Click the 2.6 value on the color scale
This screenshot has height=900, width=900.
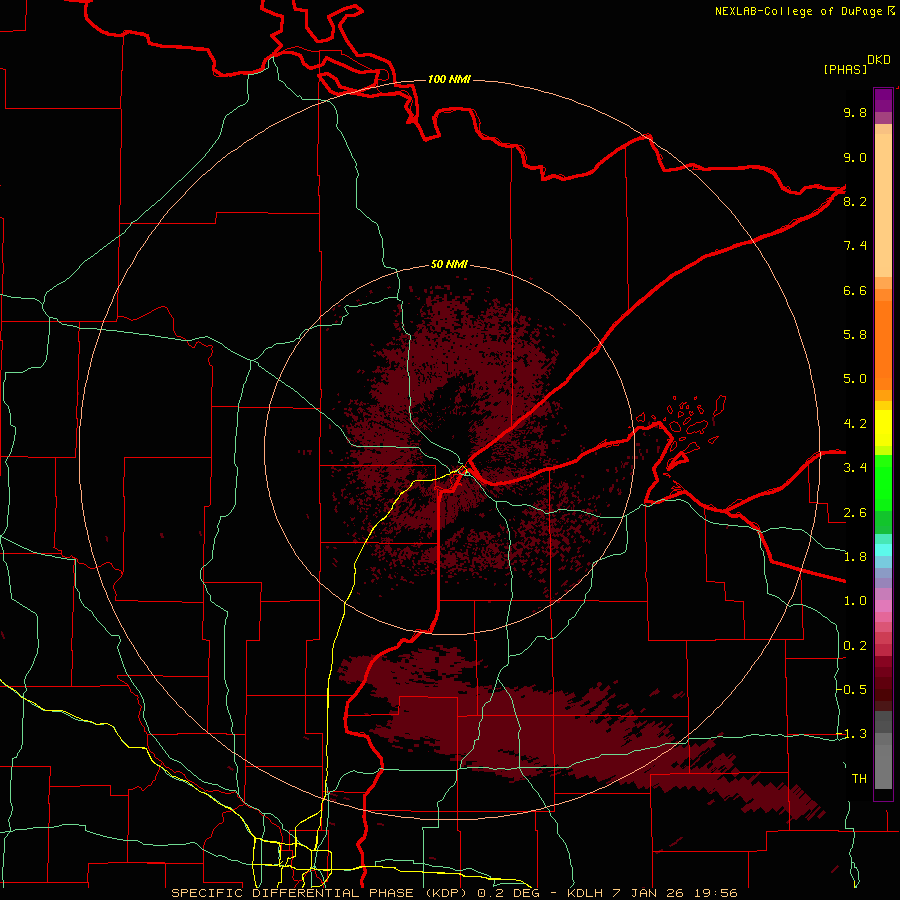[855, 513]
